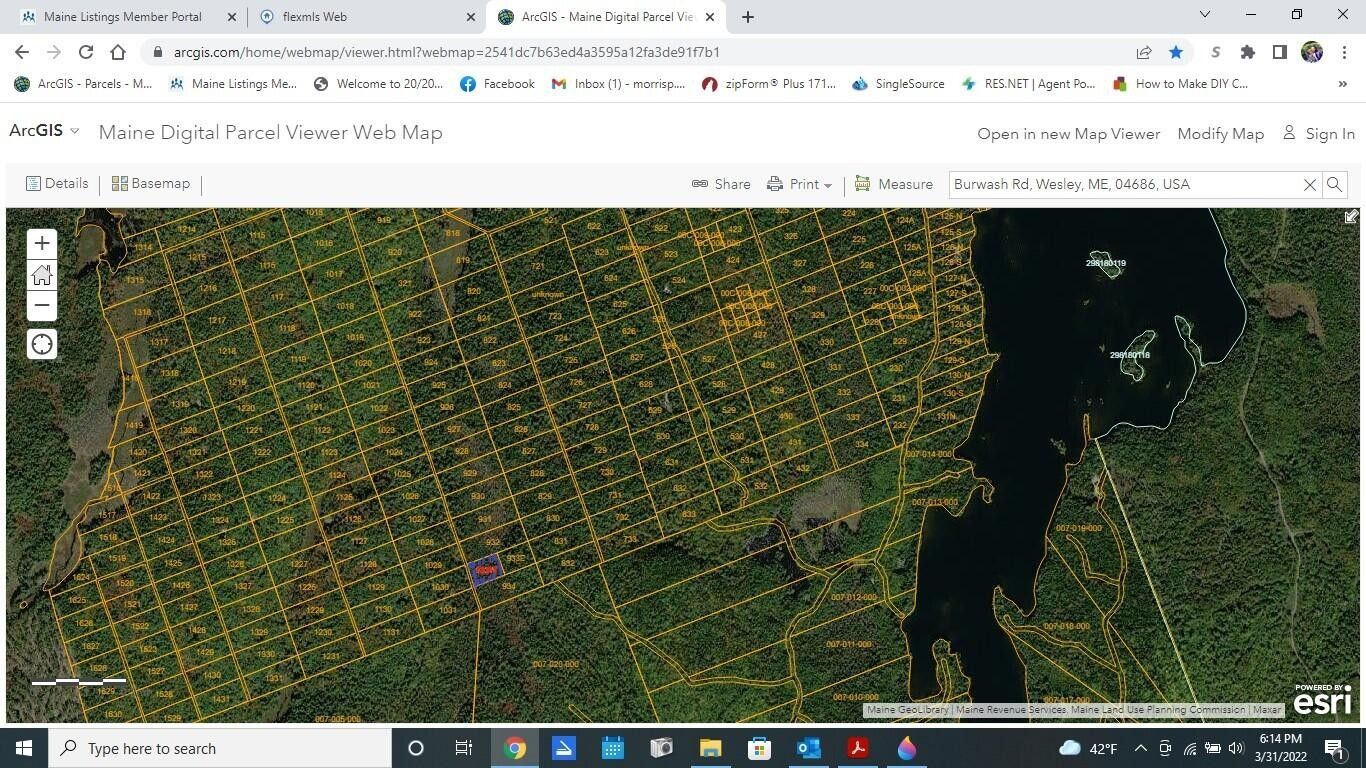1366x768 pixels.
Task: Click the Modify Map link
Action: 1220,134
